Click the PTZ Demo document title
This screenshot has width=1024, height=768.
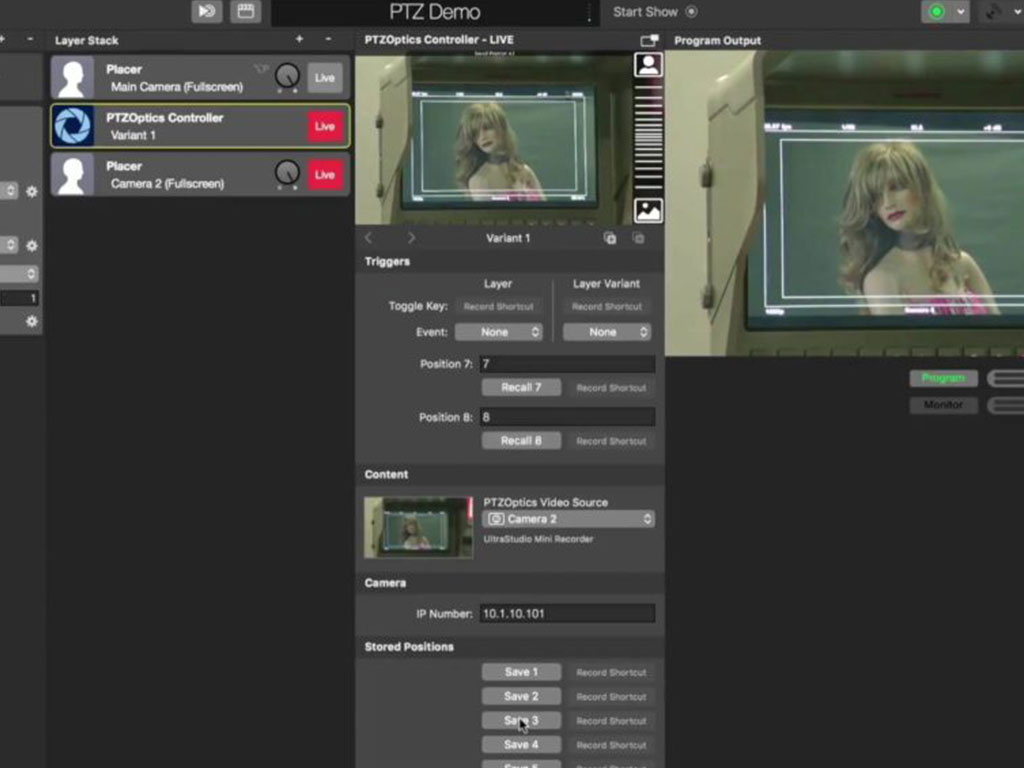coord(435,12)
